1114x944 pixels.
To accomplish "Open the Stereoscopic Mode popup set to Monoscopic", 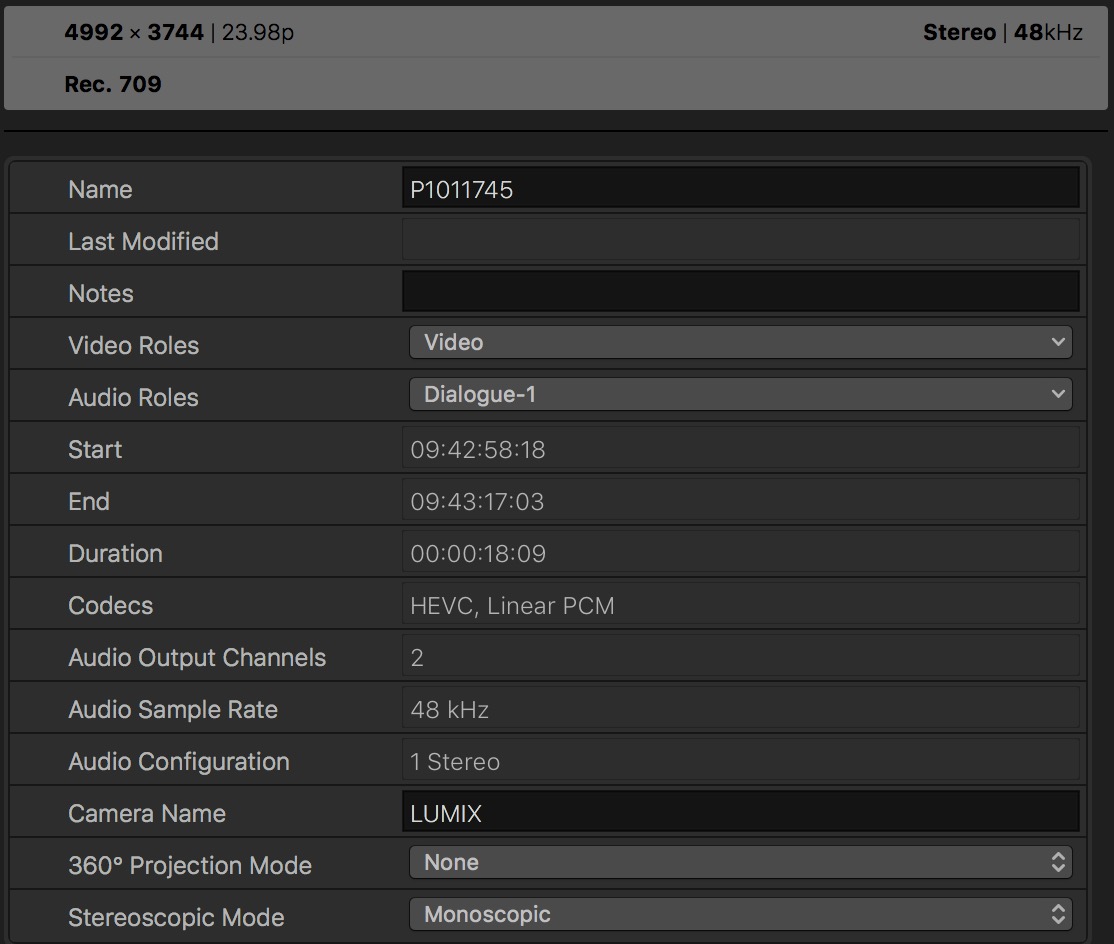I will tap(740, 915).
